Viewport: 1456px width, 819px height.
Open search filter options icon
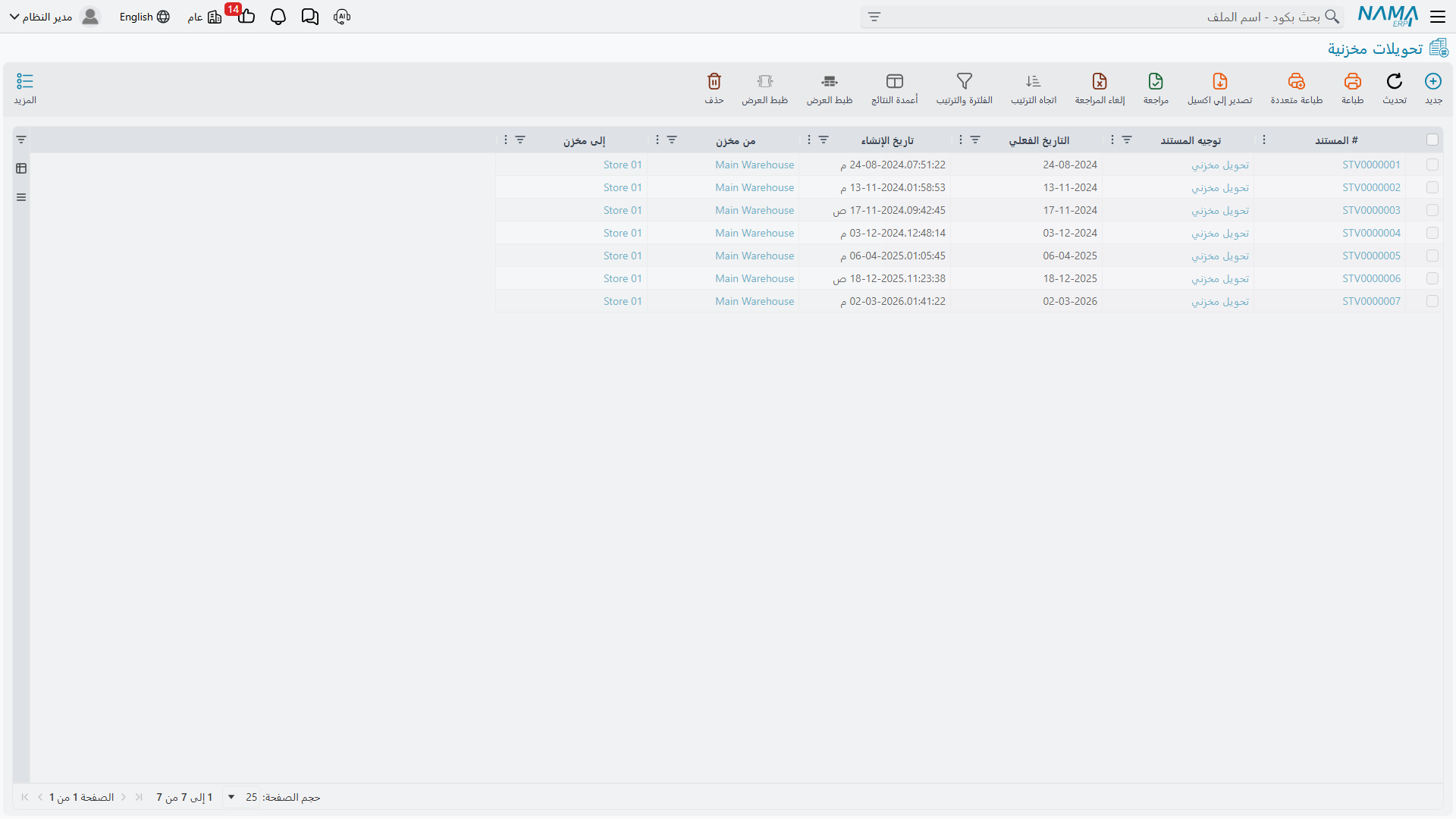click(874, 17)
